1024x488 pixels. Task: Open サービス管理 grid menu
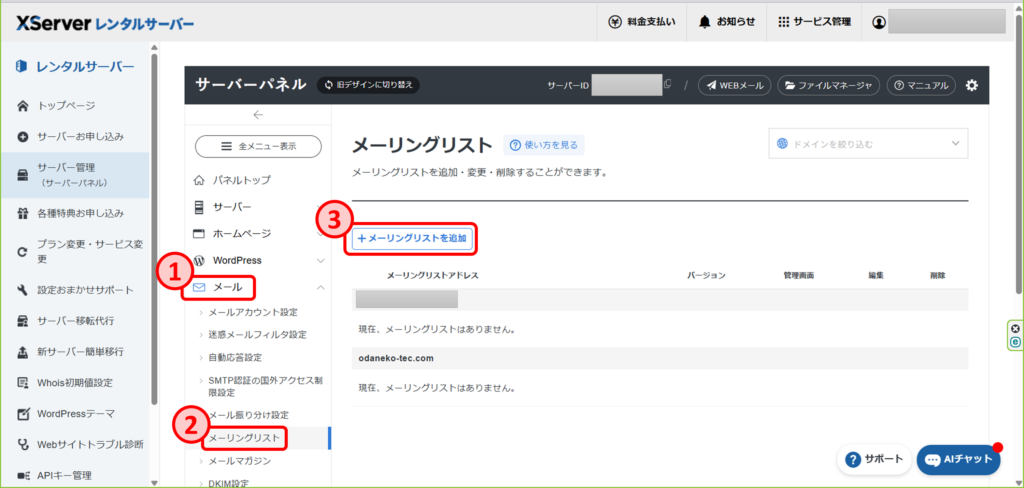coord(813,21)
